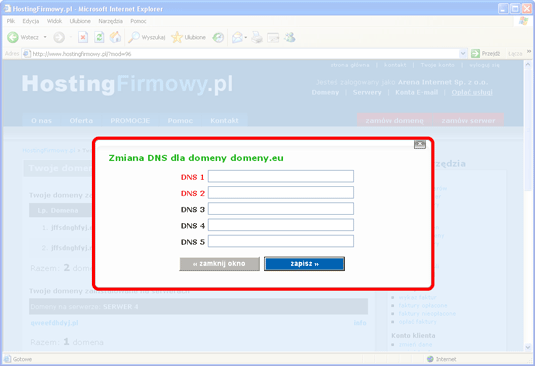Screen dimensions: 535x366
Task: Go to home page icon
Action: (115, 37)
